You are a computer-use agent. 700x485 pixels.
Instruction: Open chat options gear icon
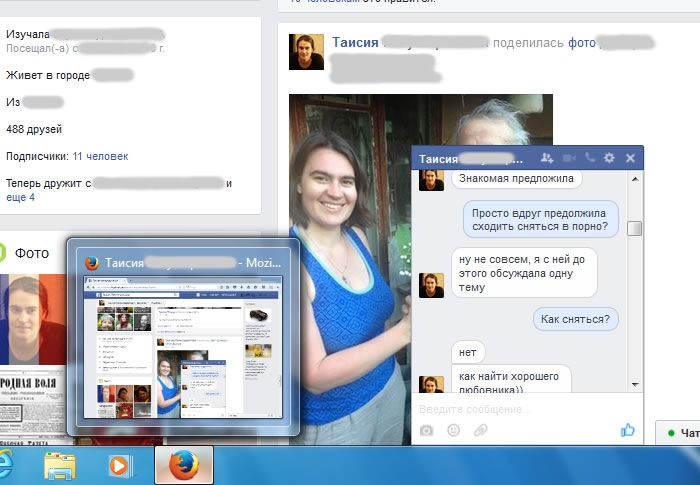coord(609,158)
